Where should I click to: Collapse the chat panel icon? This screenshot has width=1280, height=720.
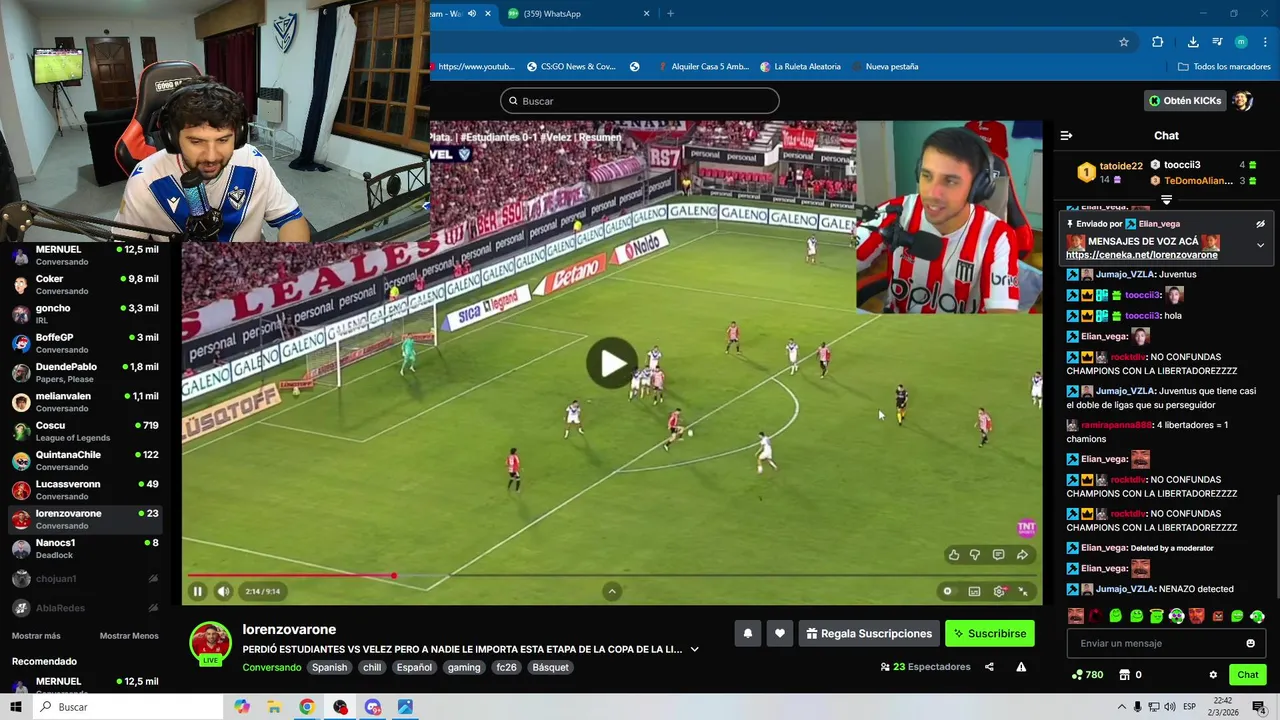tap(1066, 135)
